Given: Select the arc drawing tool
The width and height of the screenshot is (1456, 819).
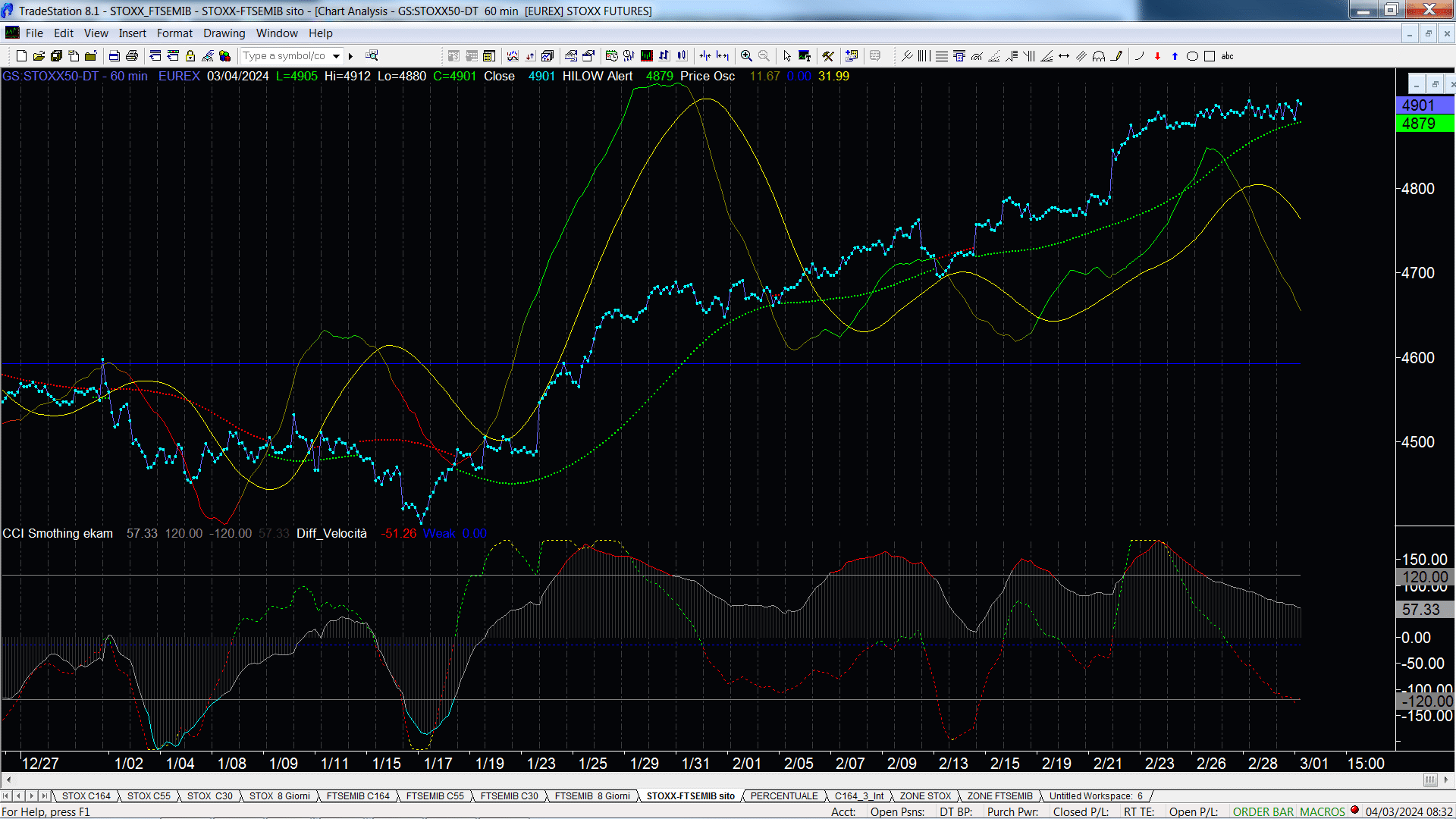Looking at the screenshot, I should [x=1139, y=56].
